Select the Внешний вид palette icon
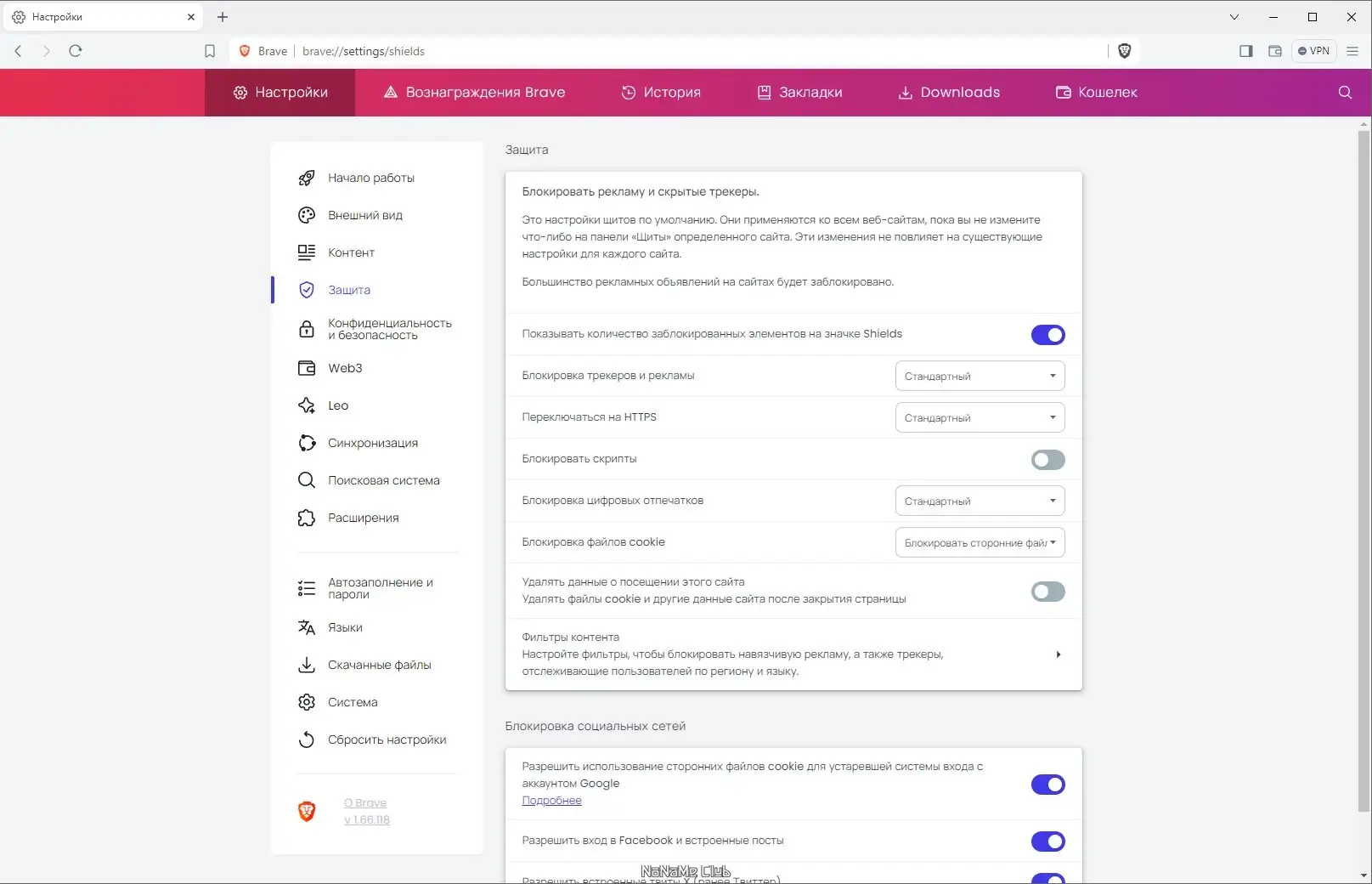Viewport: 1372px width, 884px height. coord(307,215)
